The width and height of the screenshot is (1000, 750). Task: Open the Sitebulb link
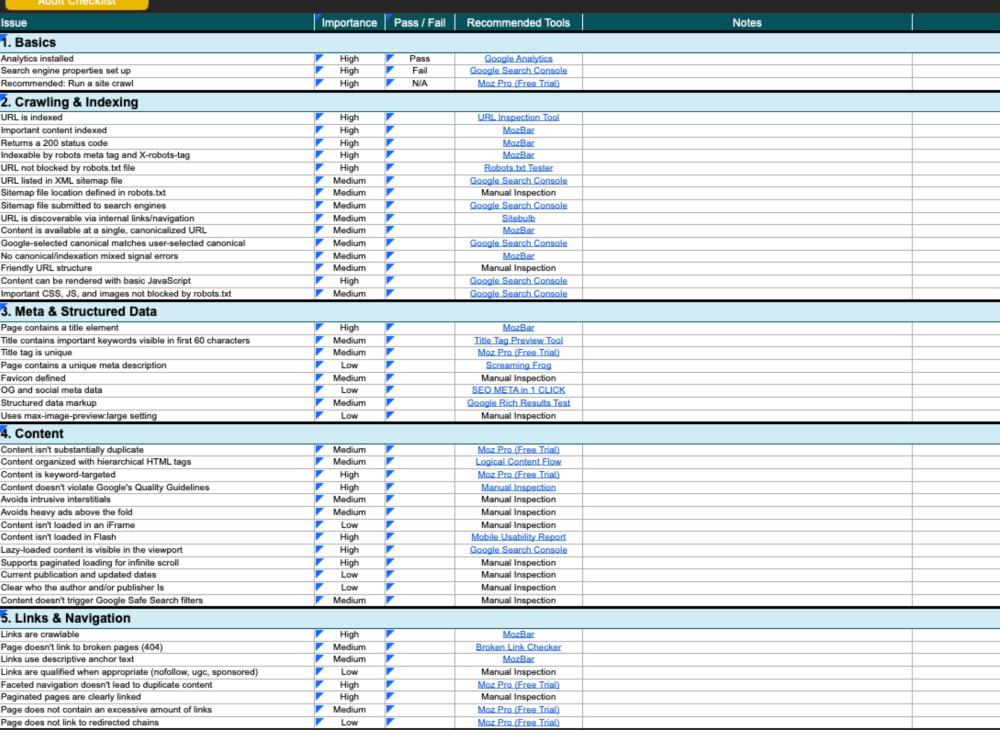point(518,218)
